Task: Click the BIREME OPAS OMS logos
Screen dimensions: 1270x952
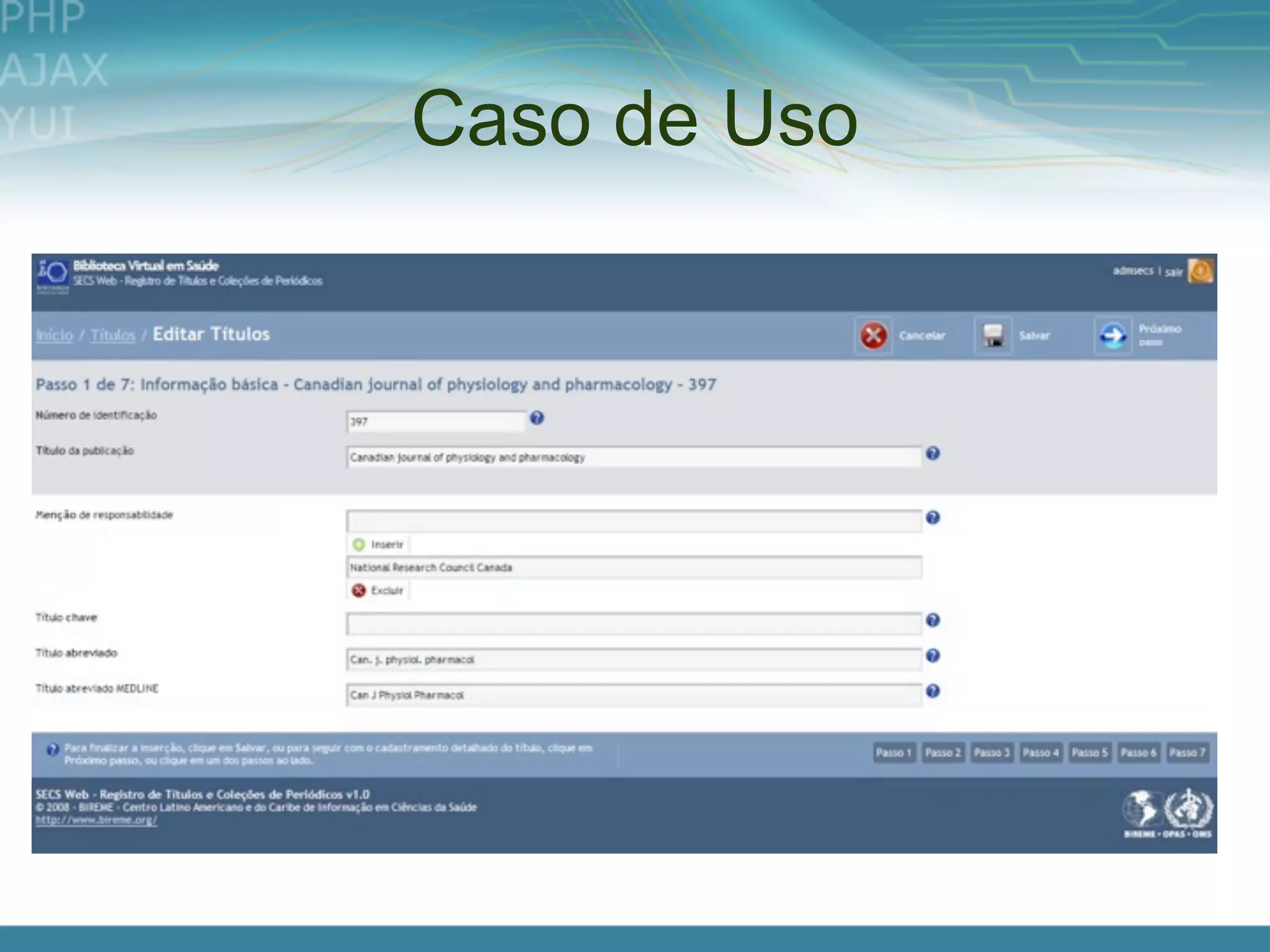Action: pyautogui.click(x=1167, y=814)
